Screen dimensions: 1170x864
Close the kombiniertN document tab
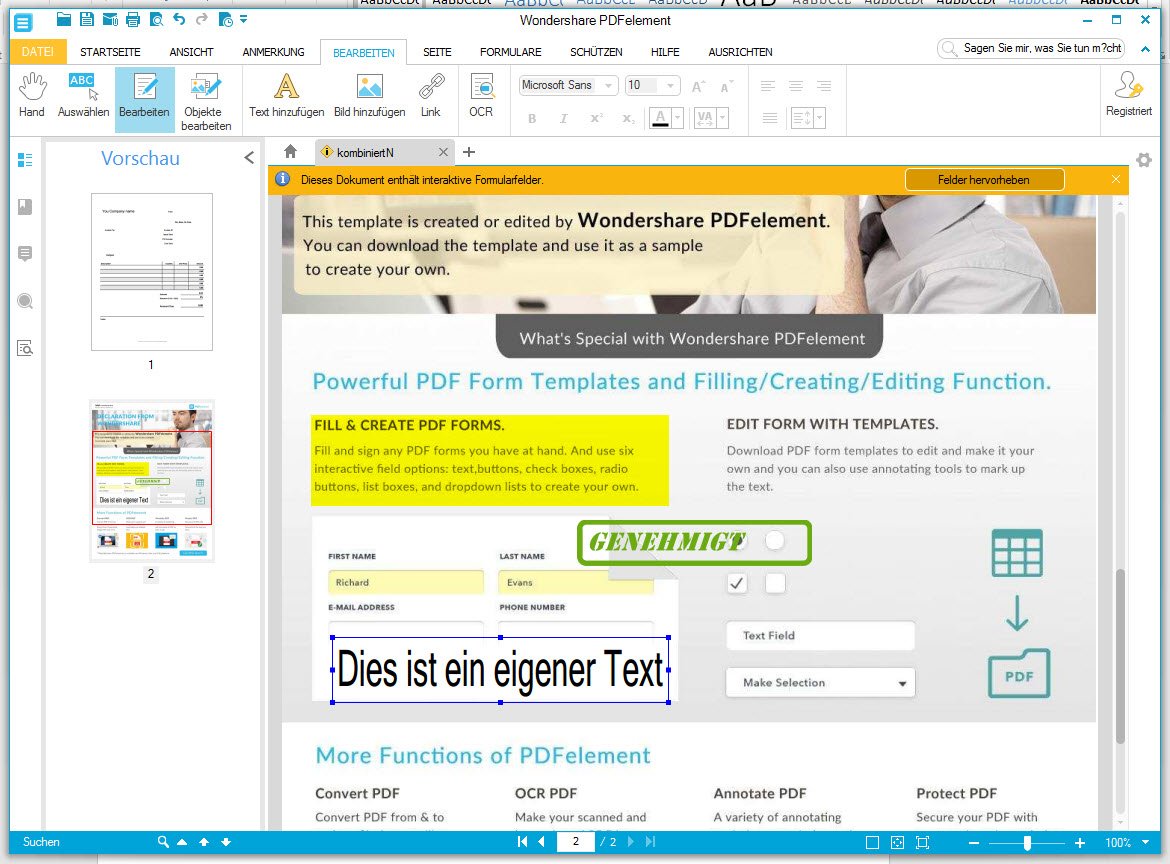(x=443, y=152)
